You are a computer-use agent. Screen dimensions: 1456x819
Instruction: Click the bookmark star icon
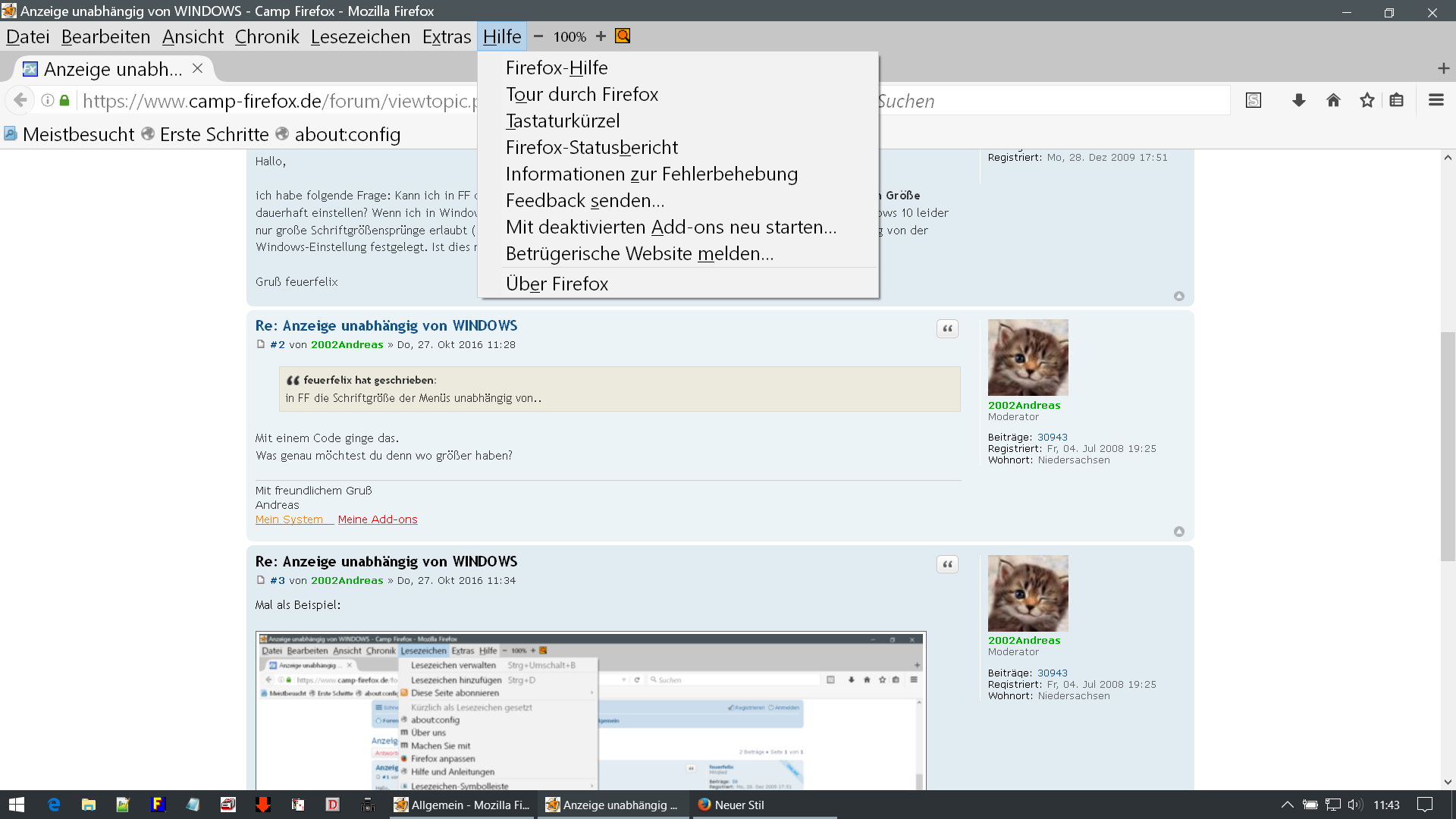1367,100
